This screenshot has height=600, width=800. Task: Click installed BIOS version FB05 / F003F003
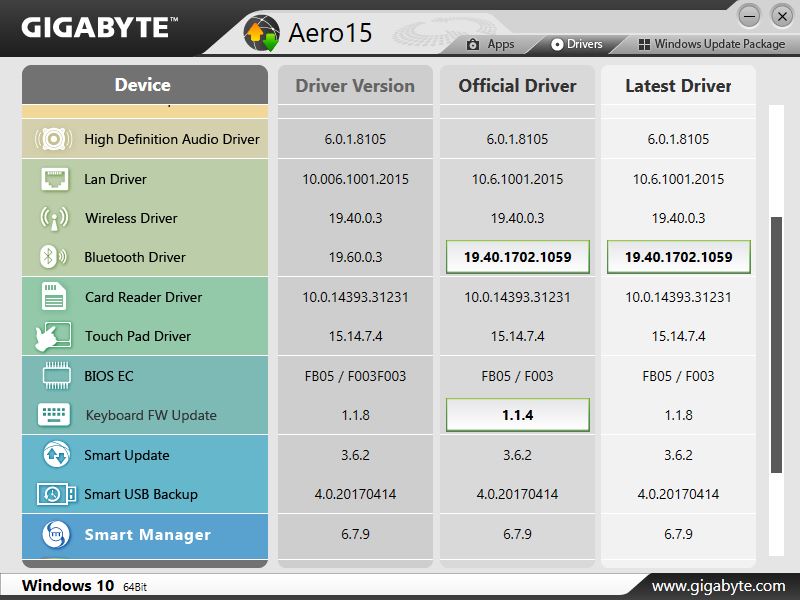(x=355, y=377)
